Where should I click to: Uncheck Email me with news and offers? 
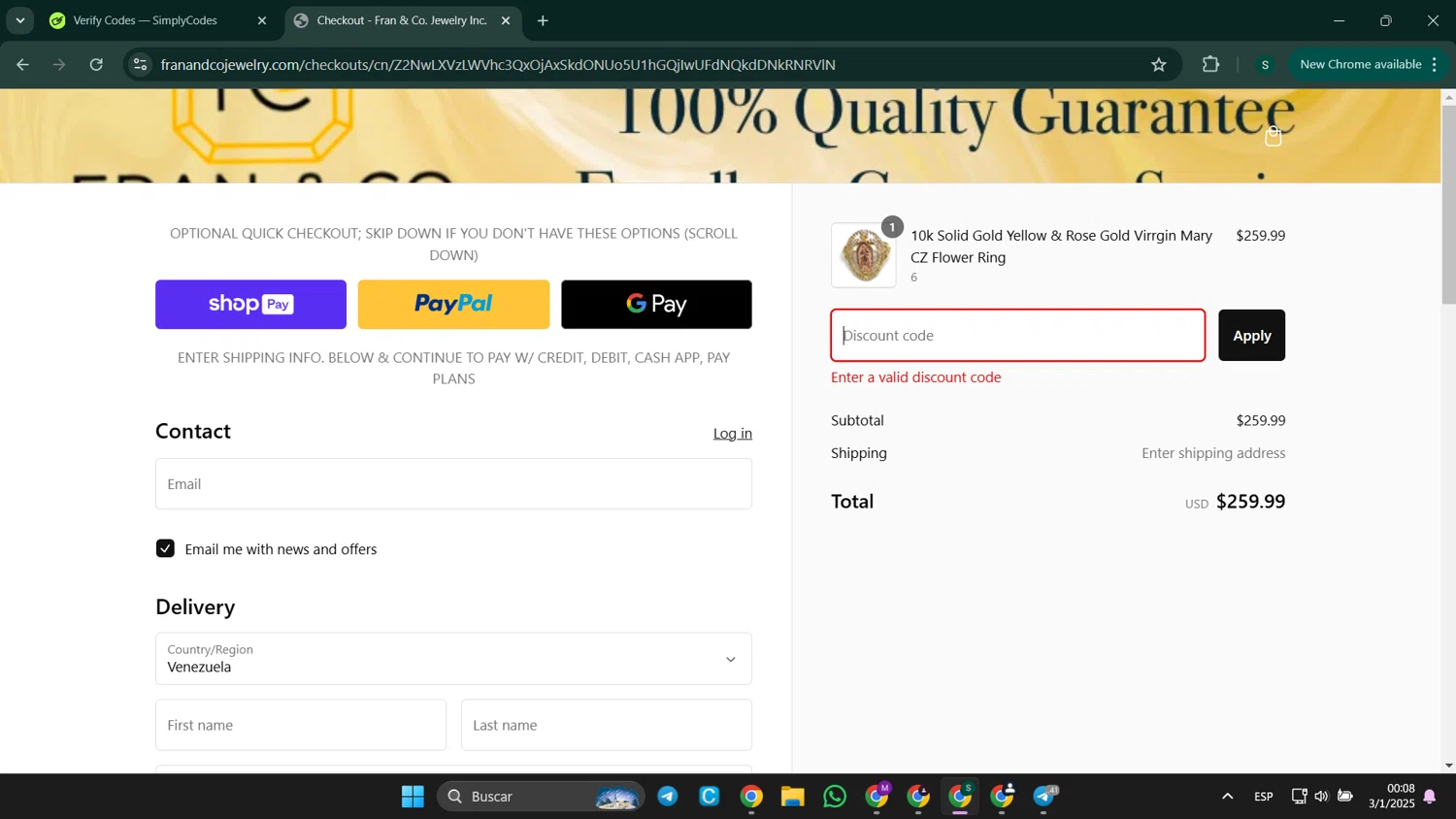tap(165, 548)
